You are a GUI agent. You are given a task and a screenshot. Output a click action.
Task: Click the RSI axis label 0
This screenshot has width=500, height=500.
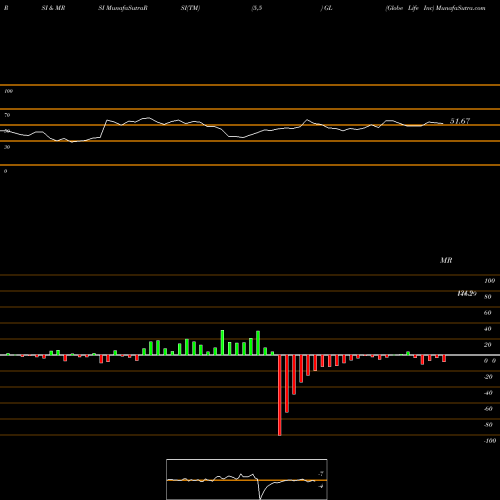(x=5, y=171)
